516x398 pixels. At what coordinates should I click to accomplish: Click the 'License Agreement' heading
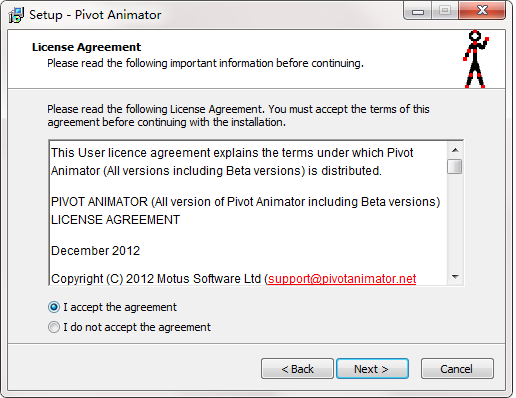point(86,47)
